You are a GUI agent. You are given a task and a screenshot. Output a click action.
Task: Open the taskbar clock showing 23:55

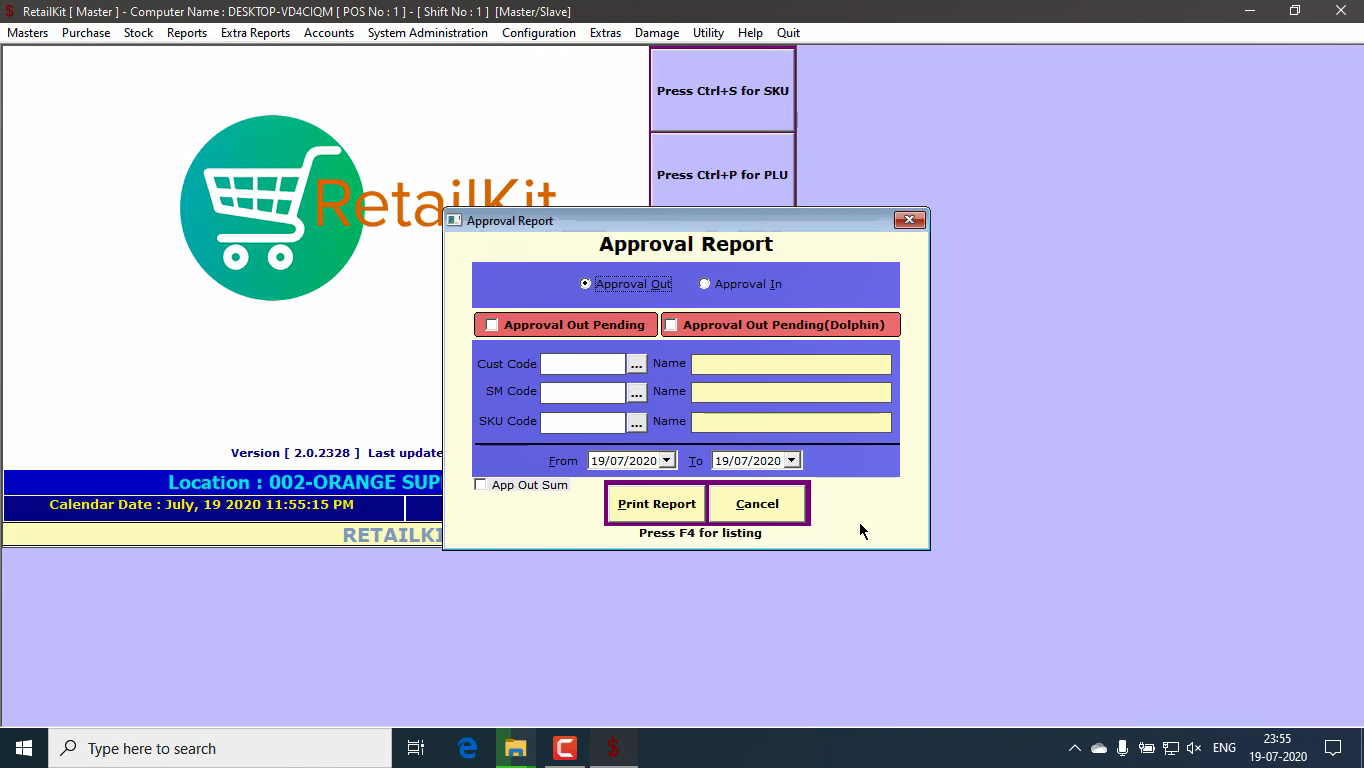coord(1277,748)
